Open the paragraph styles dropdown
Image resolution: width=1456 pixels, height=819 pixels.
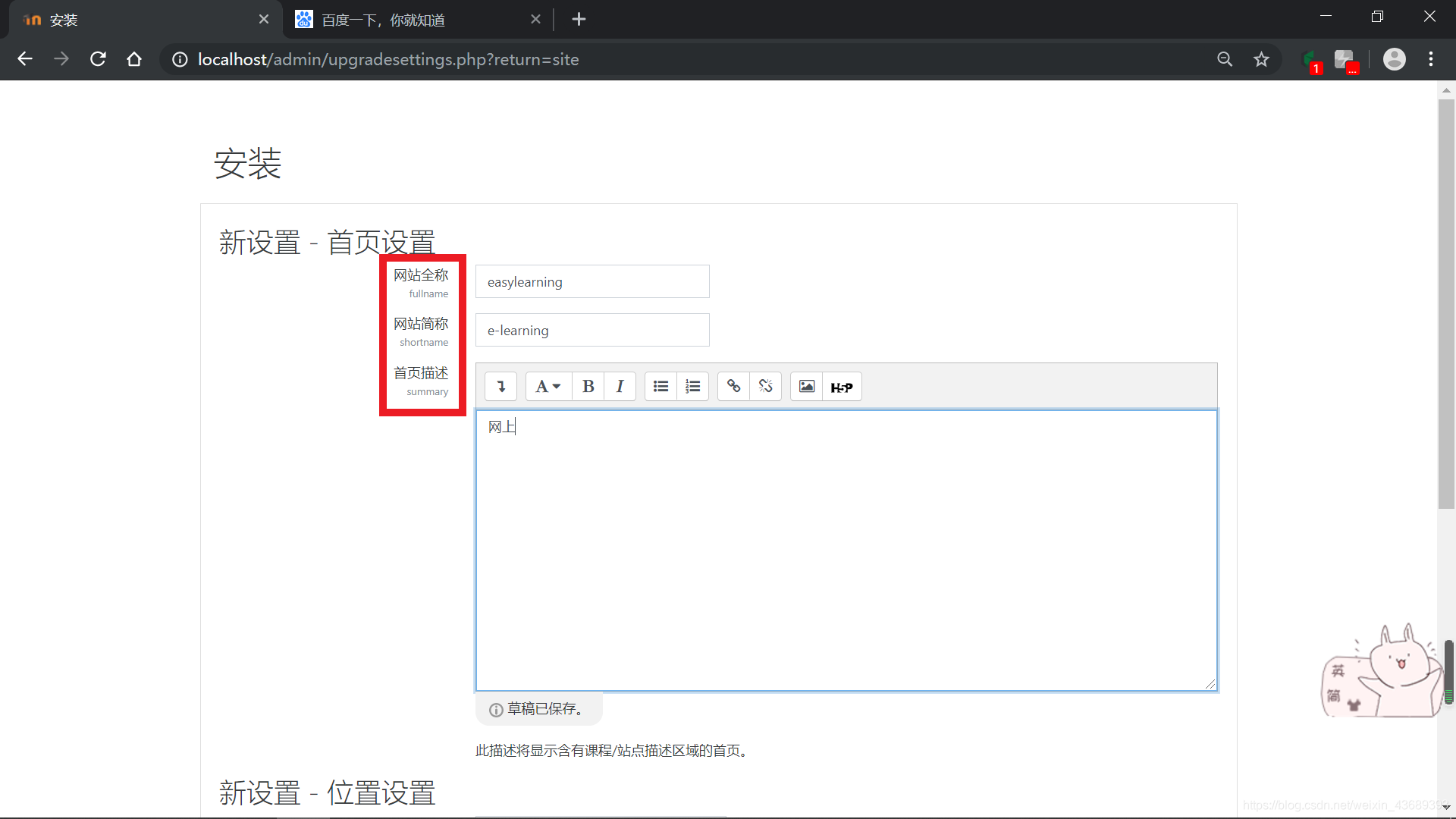tap(548, 387)
